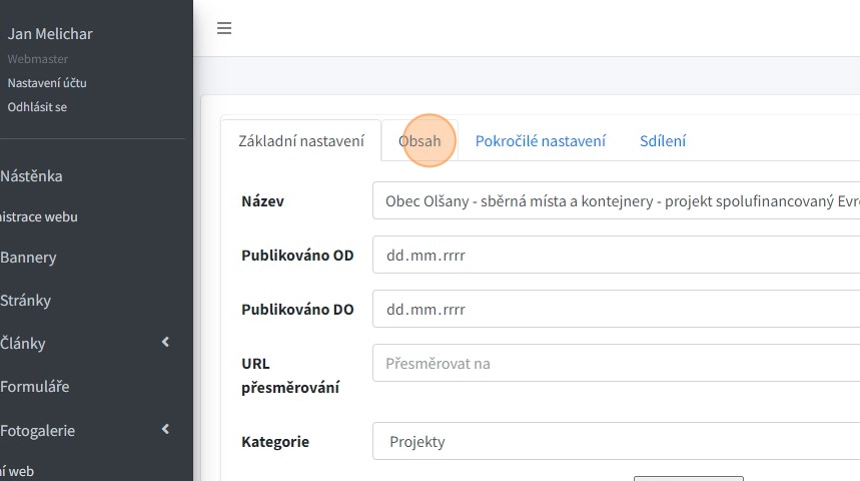The image size is (860, 481).
Task: Click the URL přesměrování input field
Action: pos(616,363)
